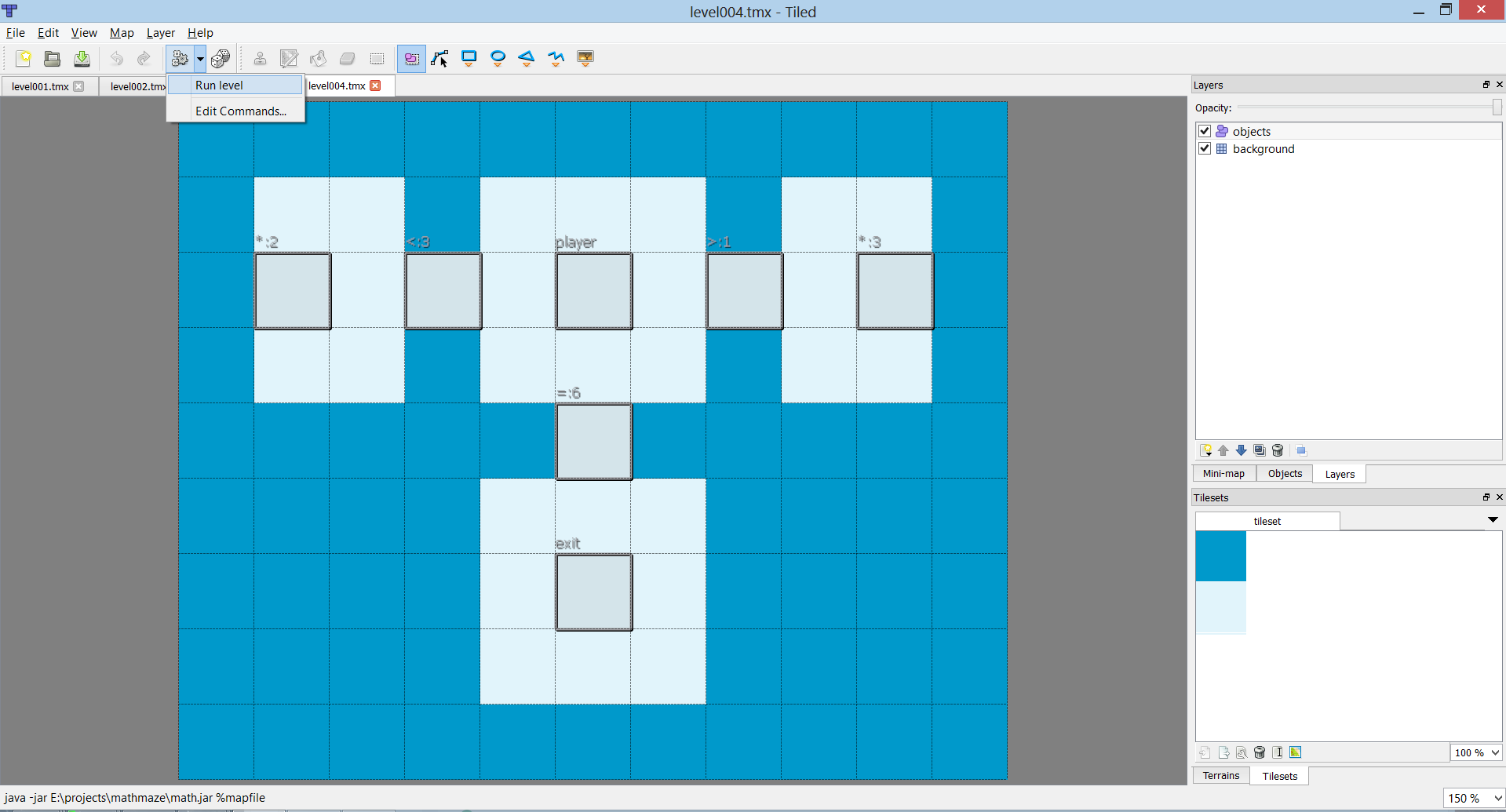This screenshot has width=1506, height=812.
Task: Toggle visibility checkbox of background layer
Action: [1205, 148]
